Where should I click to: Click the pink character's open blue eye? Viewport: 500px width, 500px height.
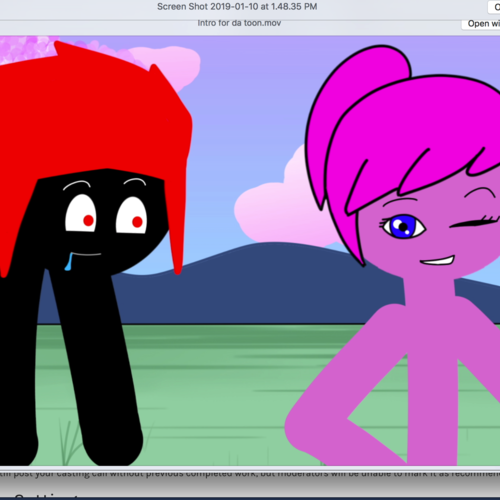403,226
